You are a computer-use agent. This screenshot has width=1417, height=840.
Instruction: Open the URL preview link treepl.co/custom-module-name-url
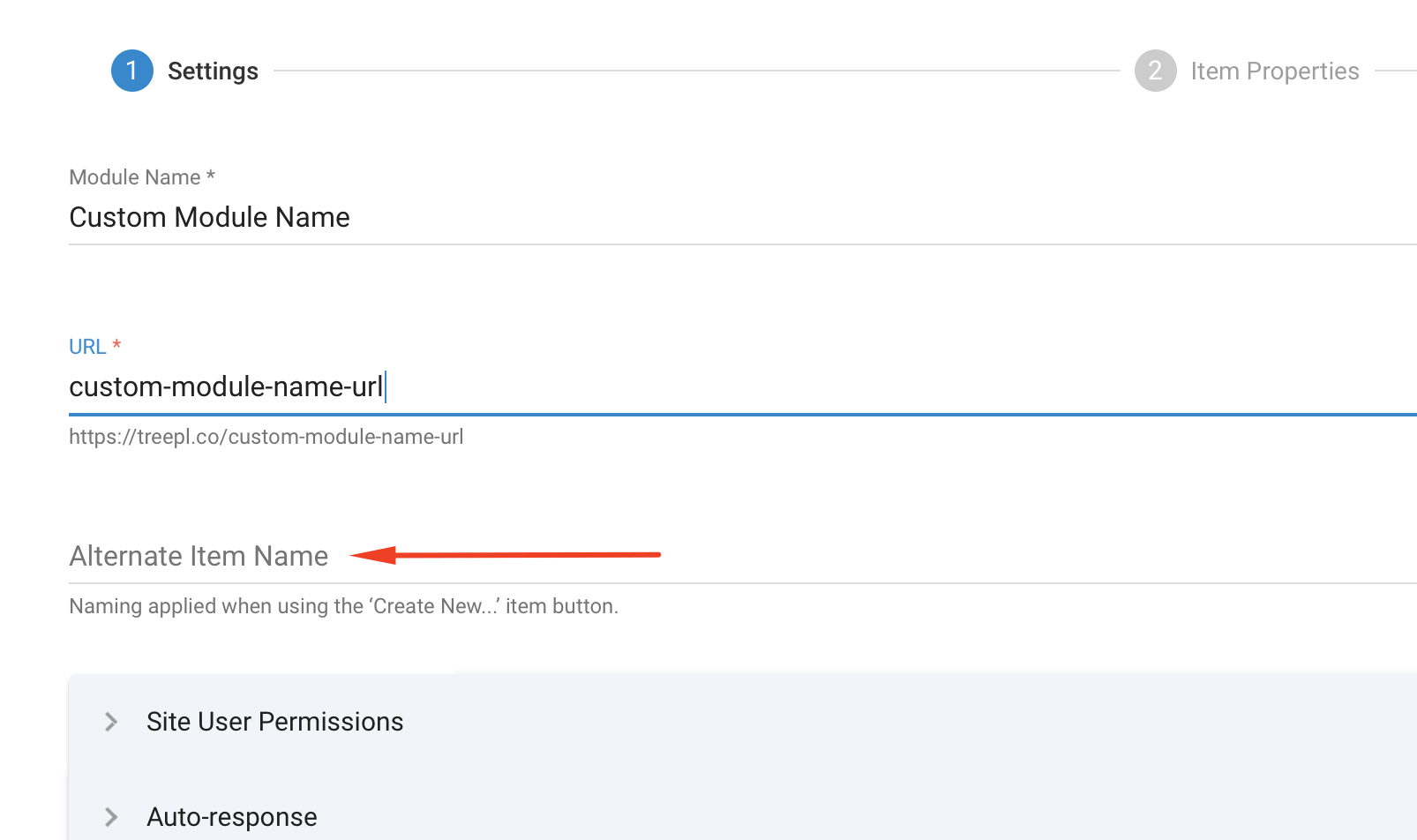(266, 436)
